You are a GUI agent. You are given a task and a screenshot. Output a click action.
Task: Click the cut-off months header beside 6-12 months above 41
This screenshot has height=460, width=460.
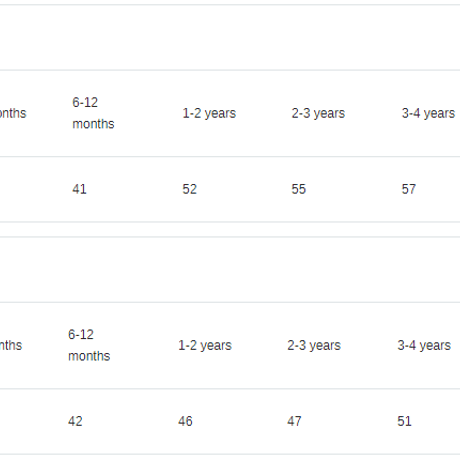[13, 113]
